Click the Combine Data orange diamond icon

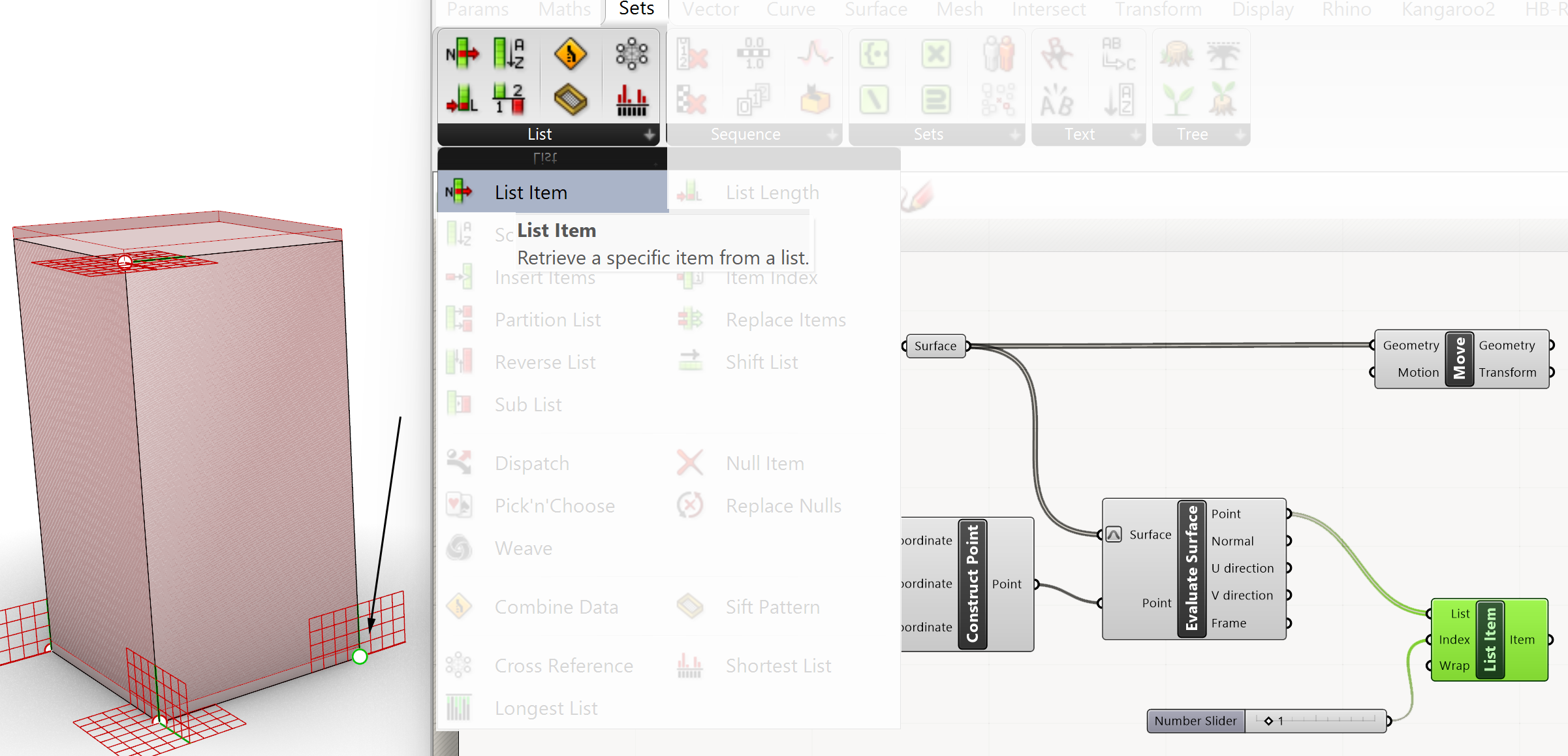570,54
